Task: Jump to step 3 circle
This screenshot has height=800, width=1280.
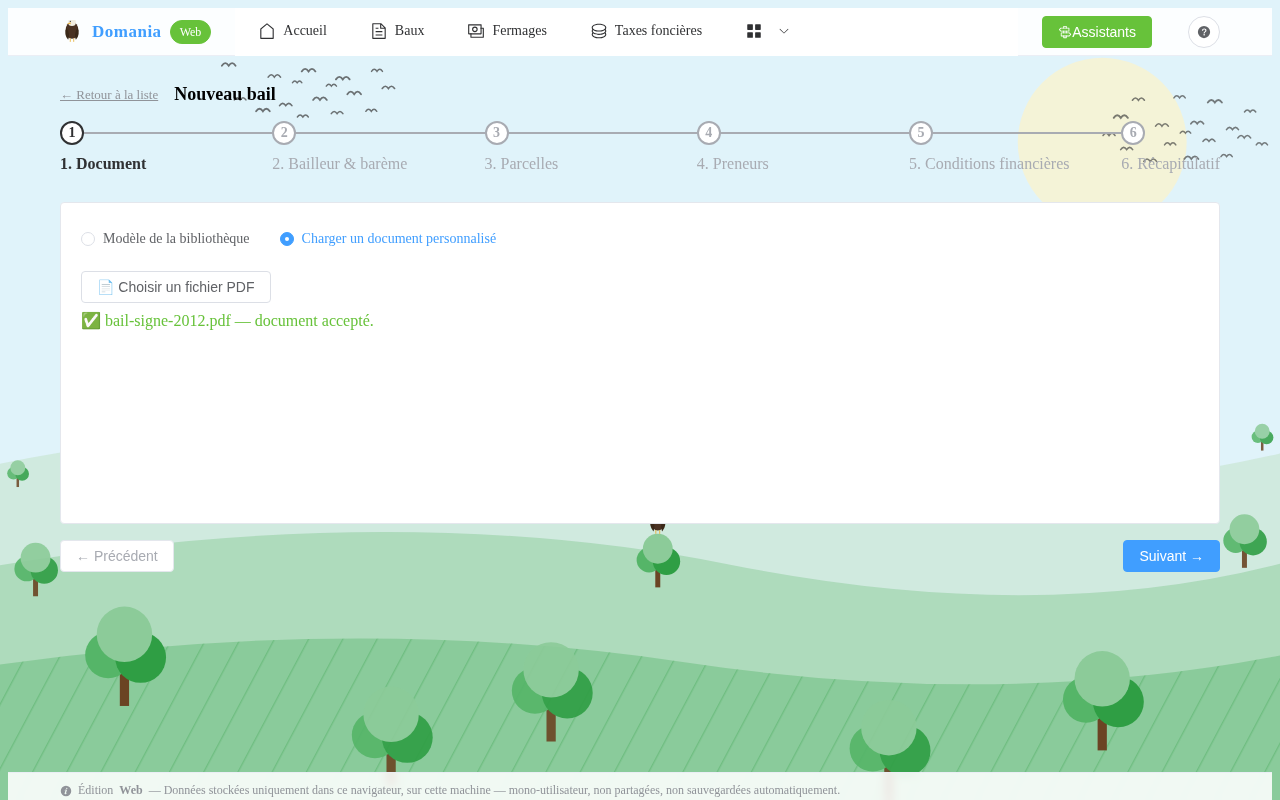Action: (x=497, y=133)
